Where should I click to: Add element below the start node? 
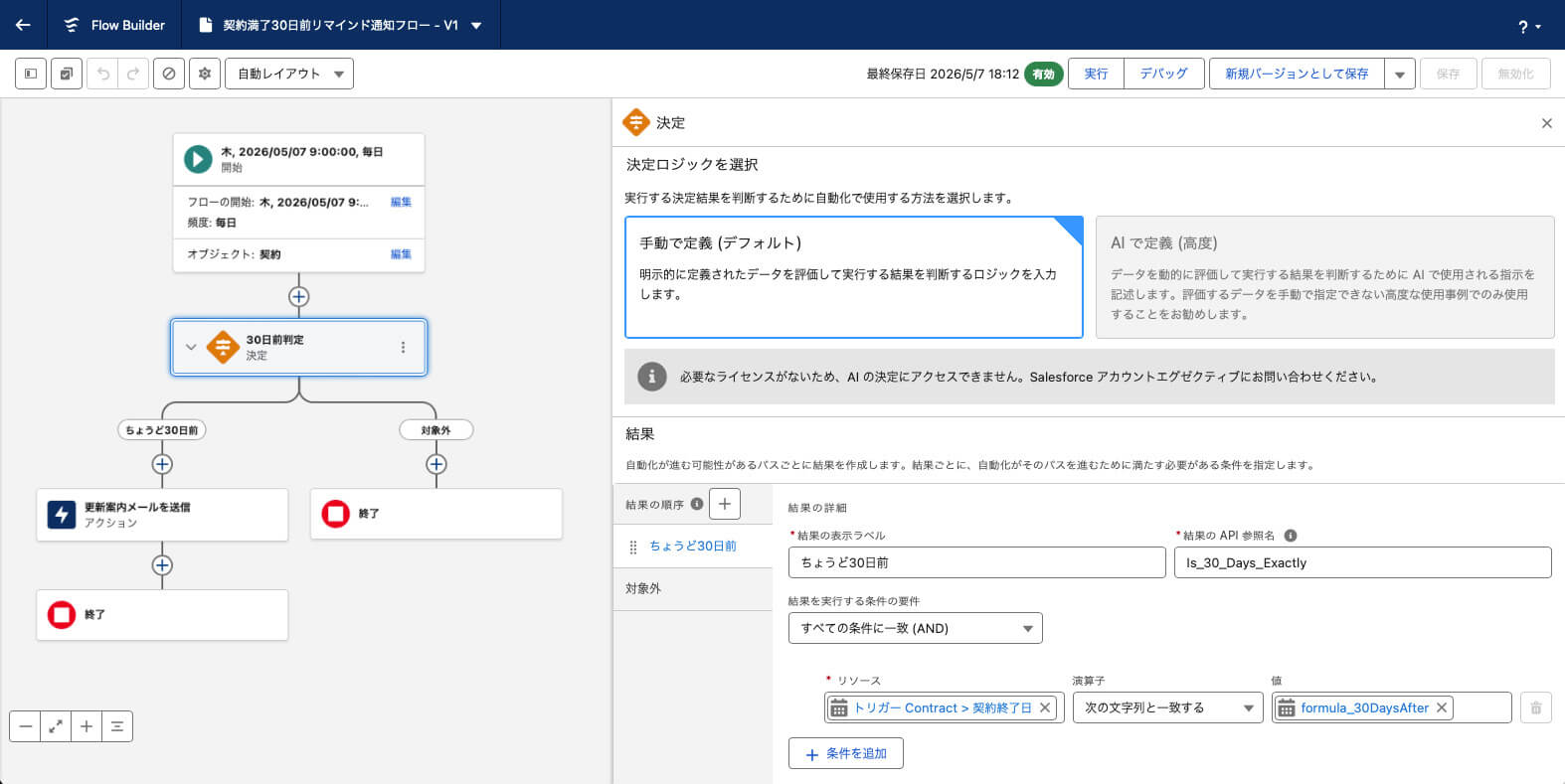[x=298, y=296]
